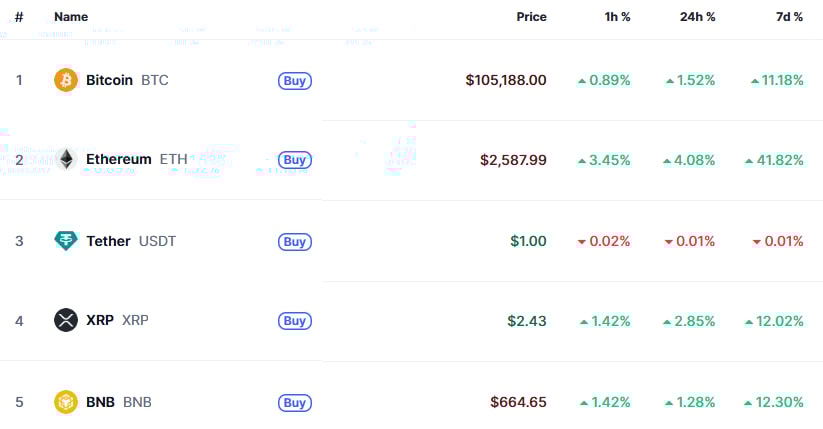Click the # rank column header
The height and width of the screenshot is (429, 823).
(x=19, y=17)
